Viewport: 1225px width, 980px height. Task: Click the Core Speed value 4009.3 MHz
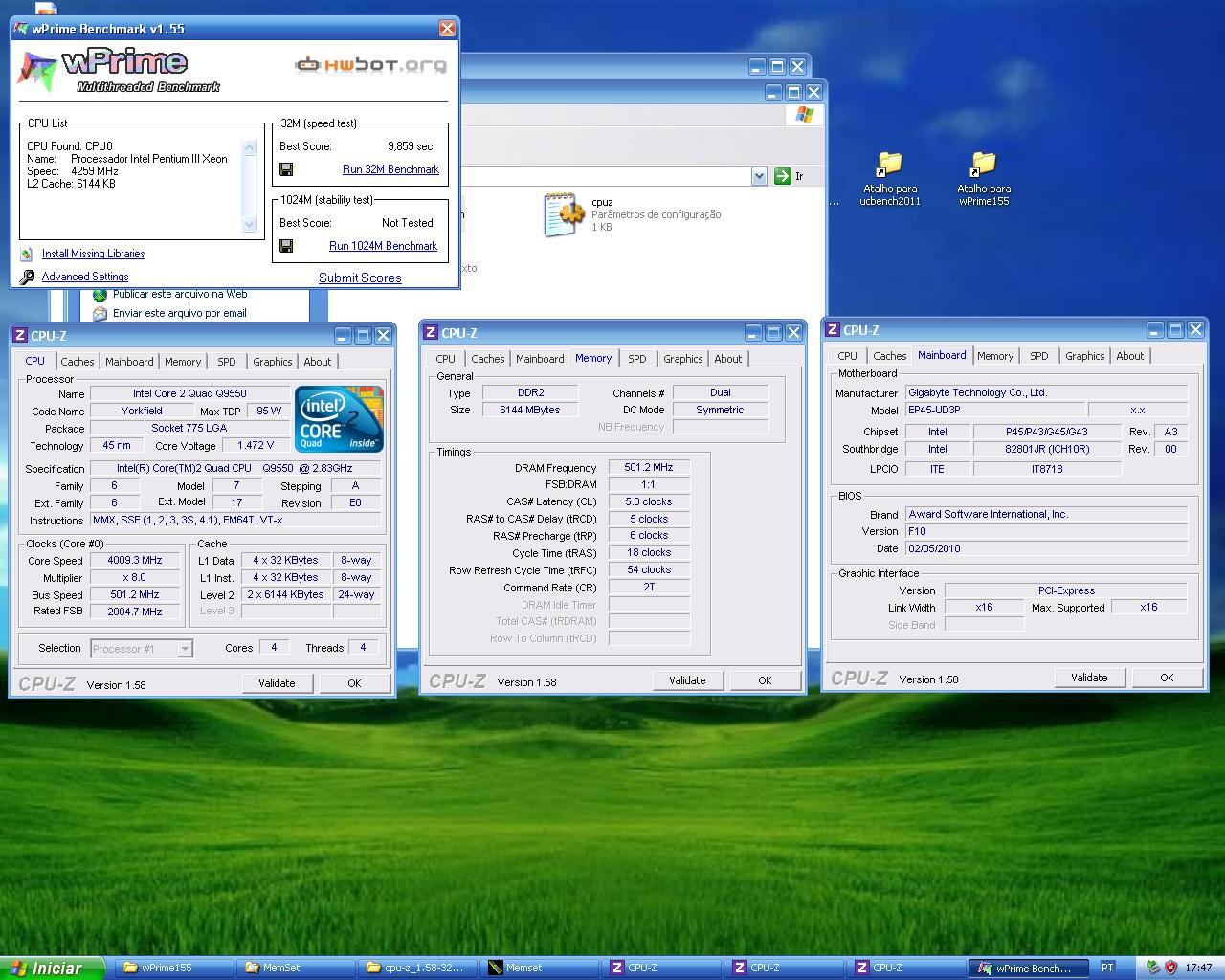[135, 561]
